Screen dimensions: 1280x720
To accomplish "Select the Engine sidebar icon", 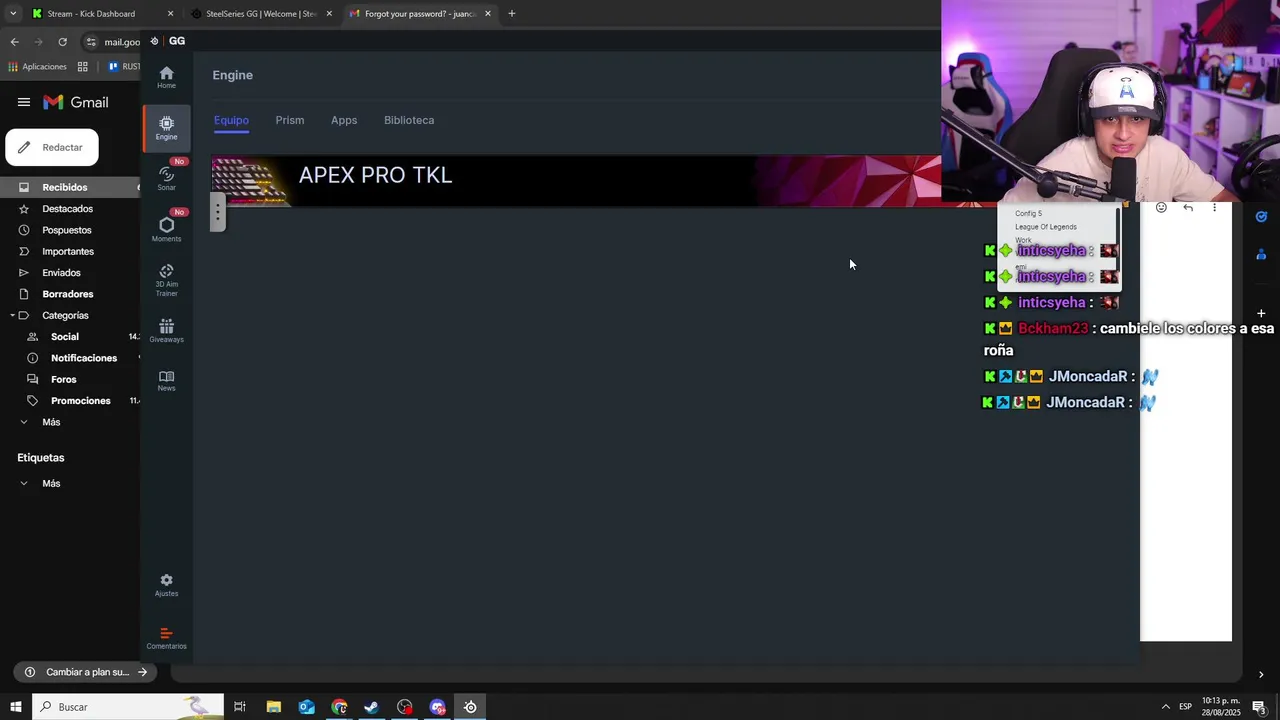I will click(x=166, y=128).
